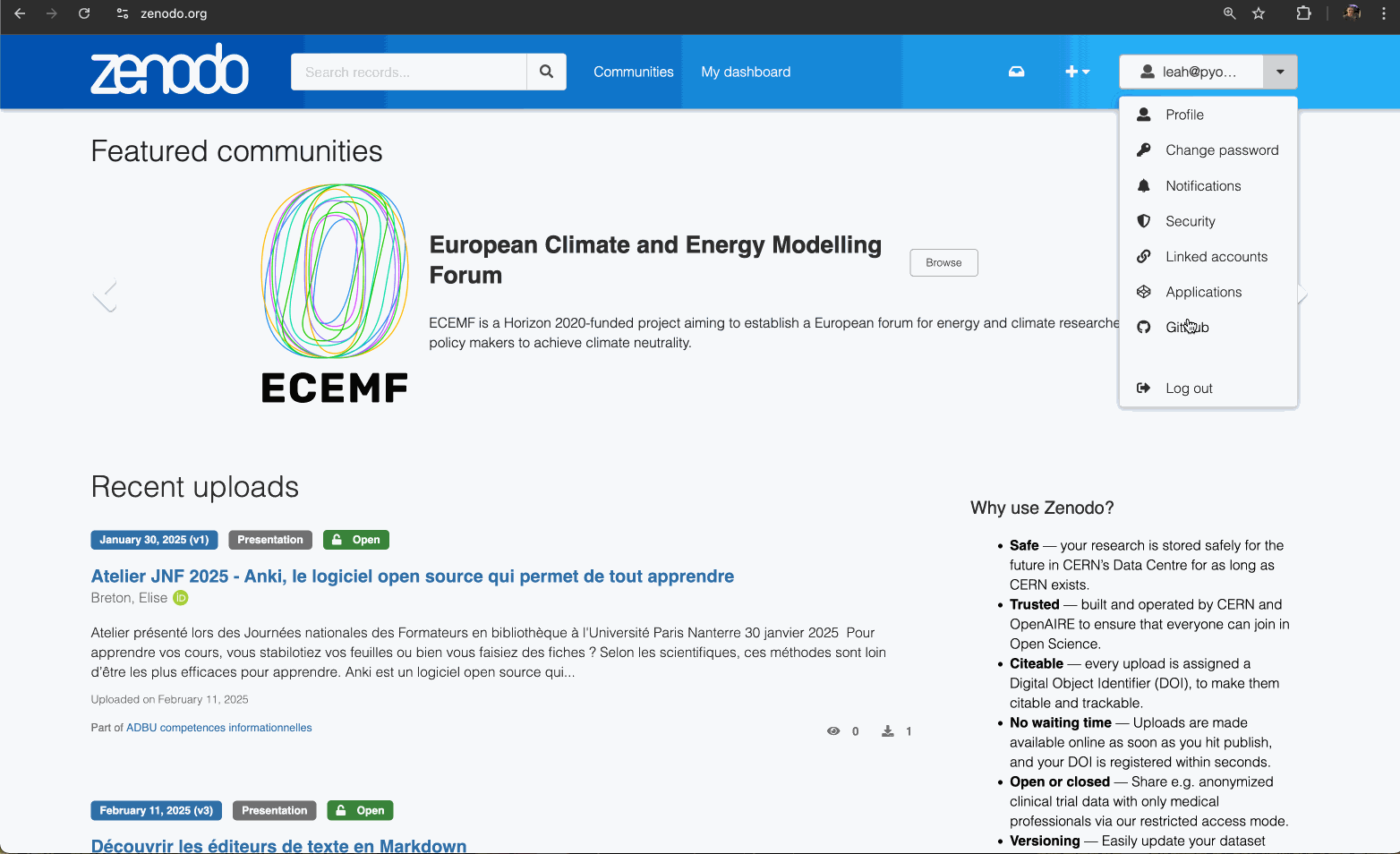This screenshot has height=854, width=1400.
Task: Click browser back arrow
Action: coord(20,13)
